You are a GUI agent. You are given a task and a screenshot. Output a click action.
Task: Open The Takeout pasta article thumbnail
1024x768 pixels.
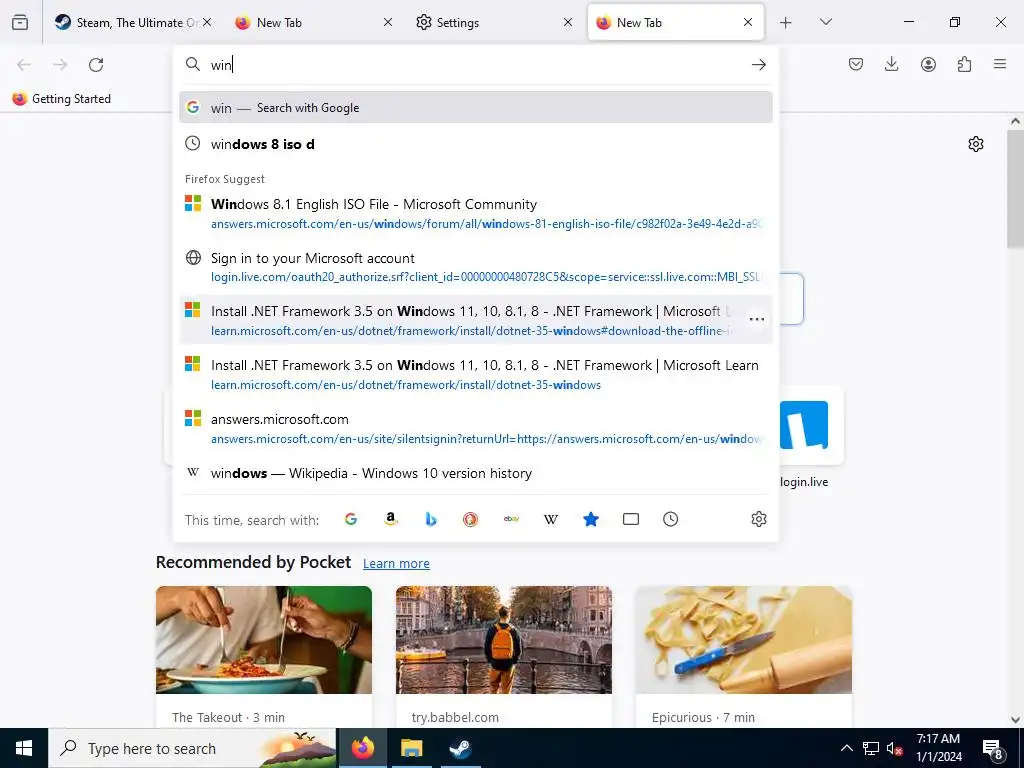(264, 640)
